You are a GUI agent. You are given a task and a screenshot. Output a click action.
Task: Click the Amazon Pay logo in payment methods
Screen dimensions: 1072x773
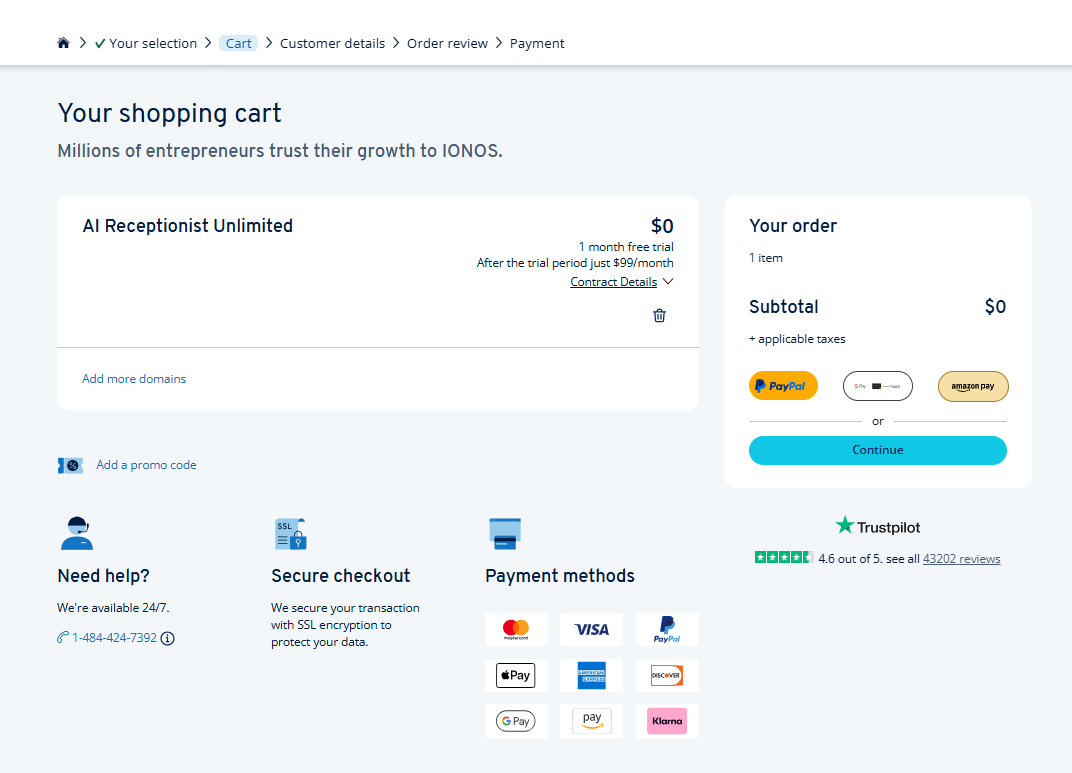pyautogui.click(x=591, y=721)
